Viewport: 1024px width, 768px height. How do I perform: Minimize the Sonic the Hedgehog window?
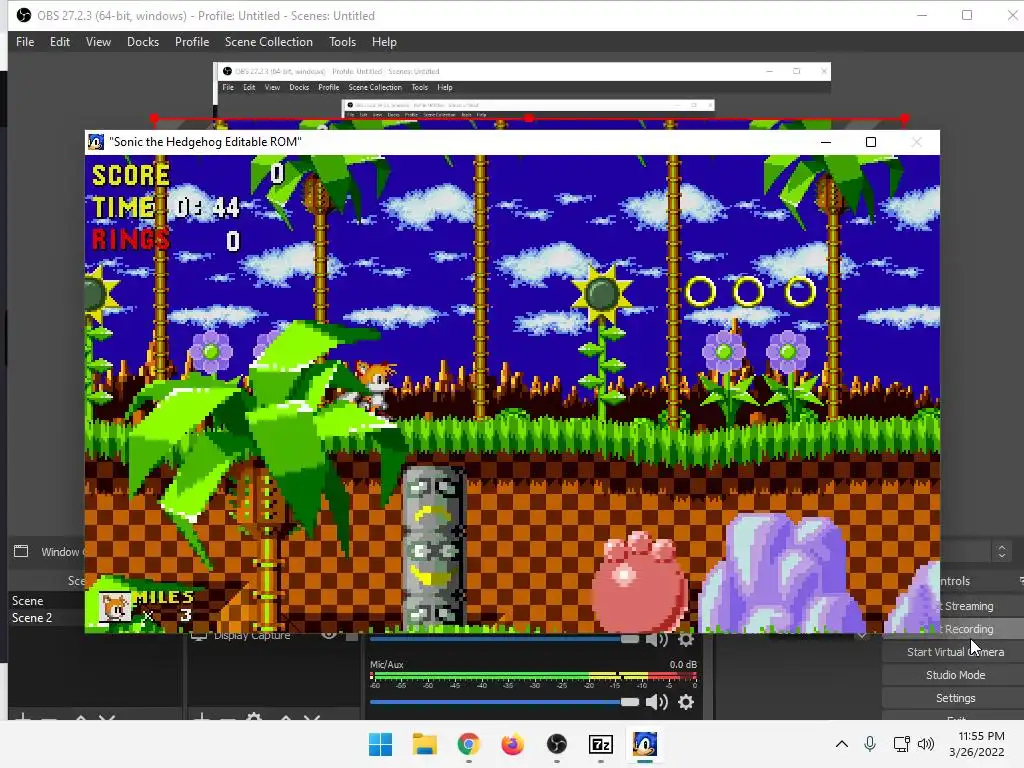coord(825,142)
